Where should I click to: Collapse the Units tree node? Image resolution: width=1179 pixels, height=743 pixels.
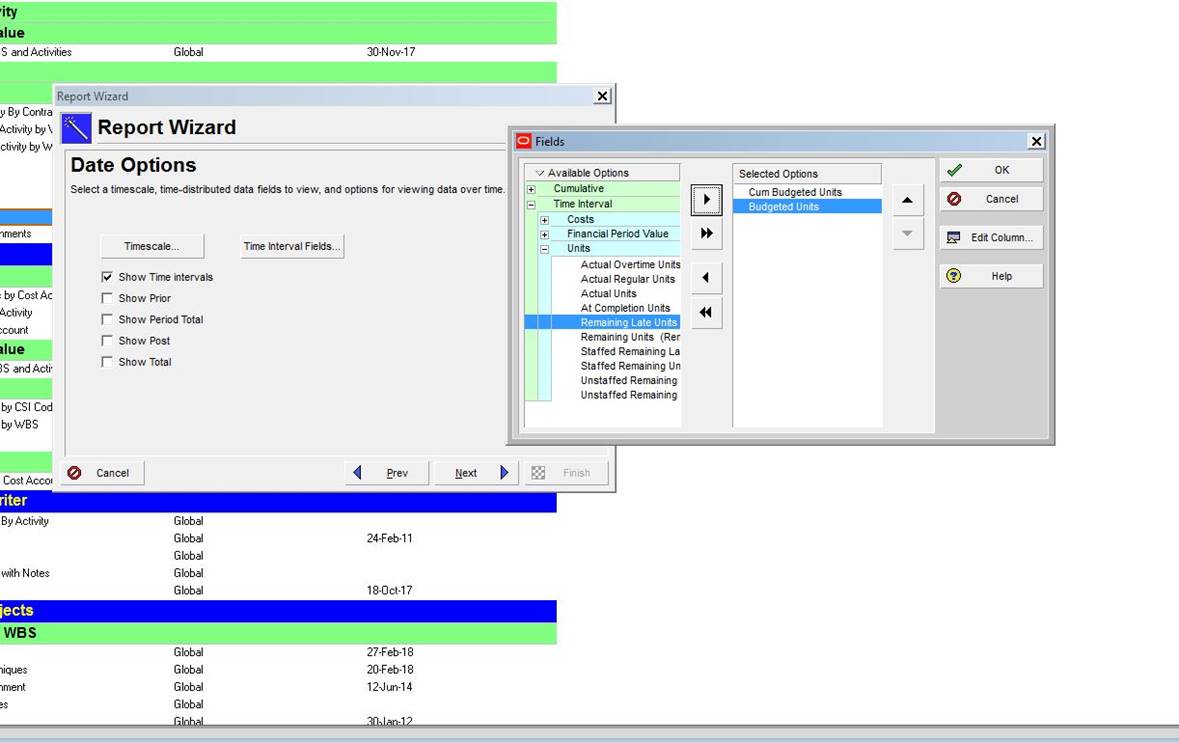(x=544, y=249)
